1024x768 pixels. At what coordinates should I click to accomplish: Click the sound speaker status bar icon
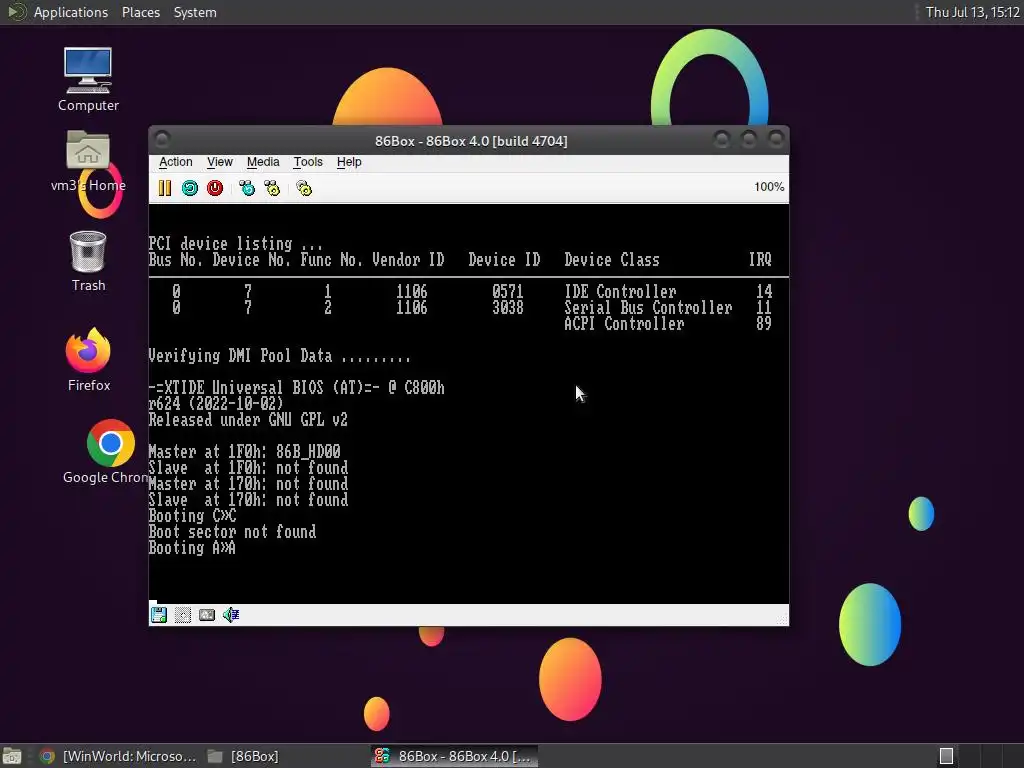231,615
